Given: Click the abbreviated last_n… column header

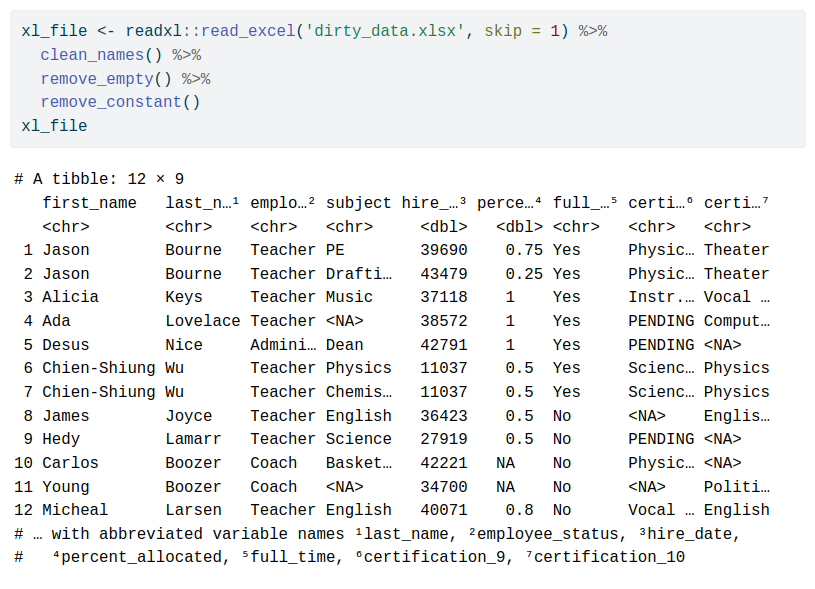Looking at the screenshot, I should click(202, 203).
